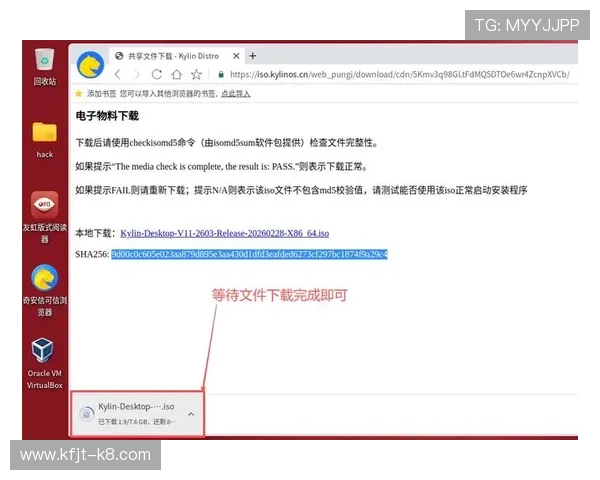
Task: Click the 点此导入 bookmark import link
Action: (236, 94)
